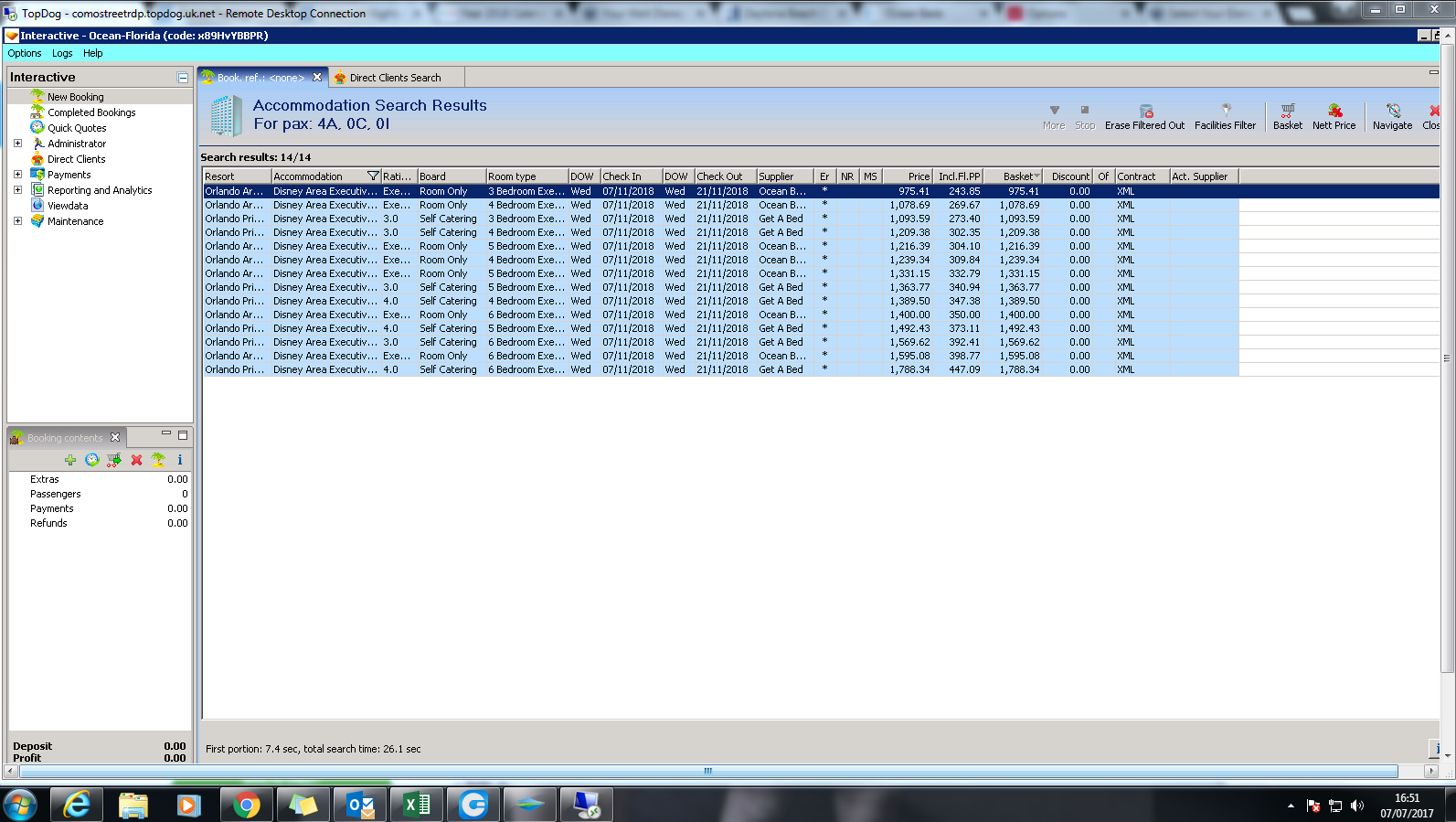Open the Logs menu

coord(62,53)
